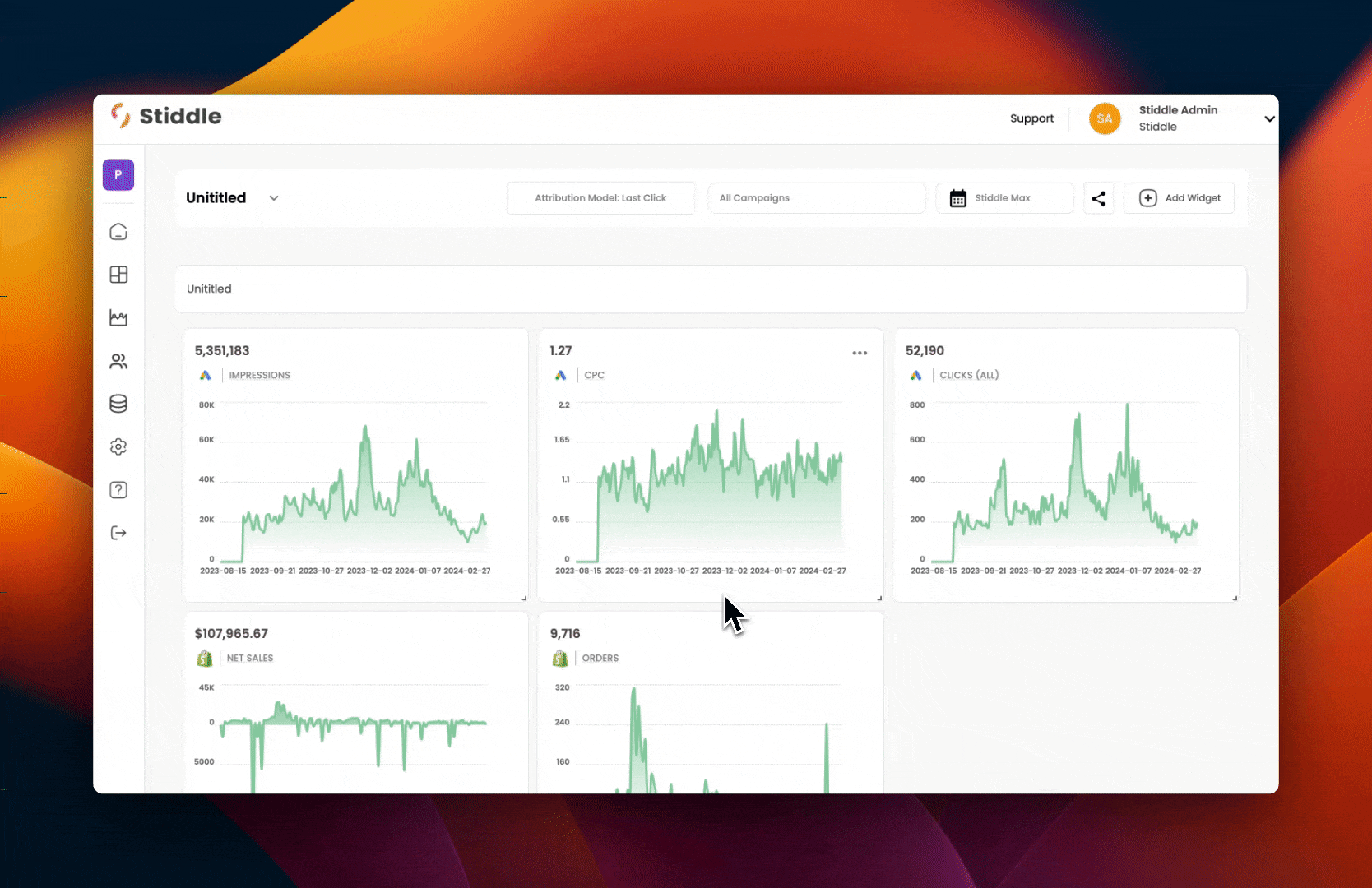Image resolution: width=1372 pixels, height=888 pixels.
Task: Click the home icon in sidebar
Action: click(x=118, y=232)
